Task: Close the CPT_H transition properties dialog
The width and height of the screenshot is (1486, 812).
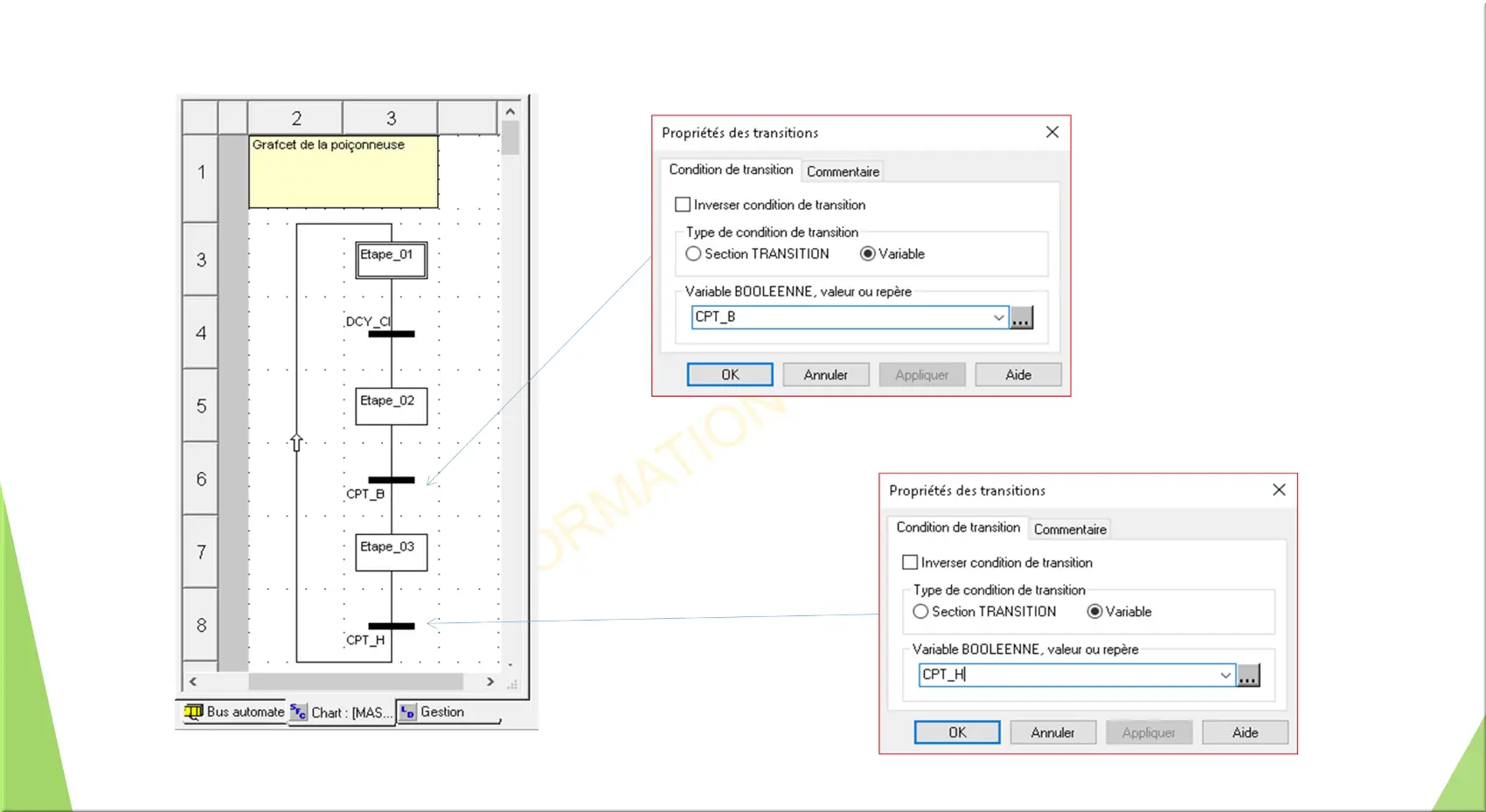Action: pyautogui.click(x=1279, y=489)
